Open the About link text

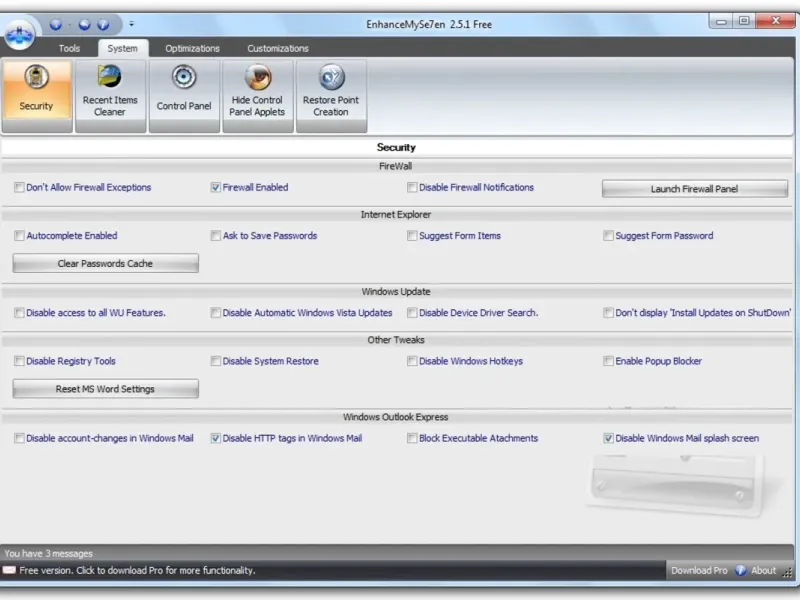coord(763,570)
